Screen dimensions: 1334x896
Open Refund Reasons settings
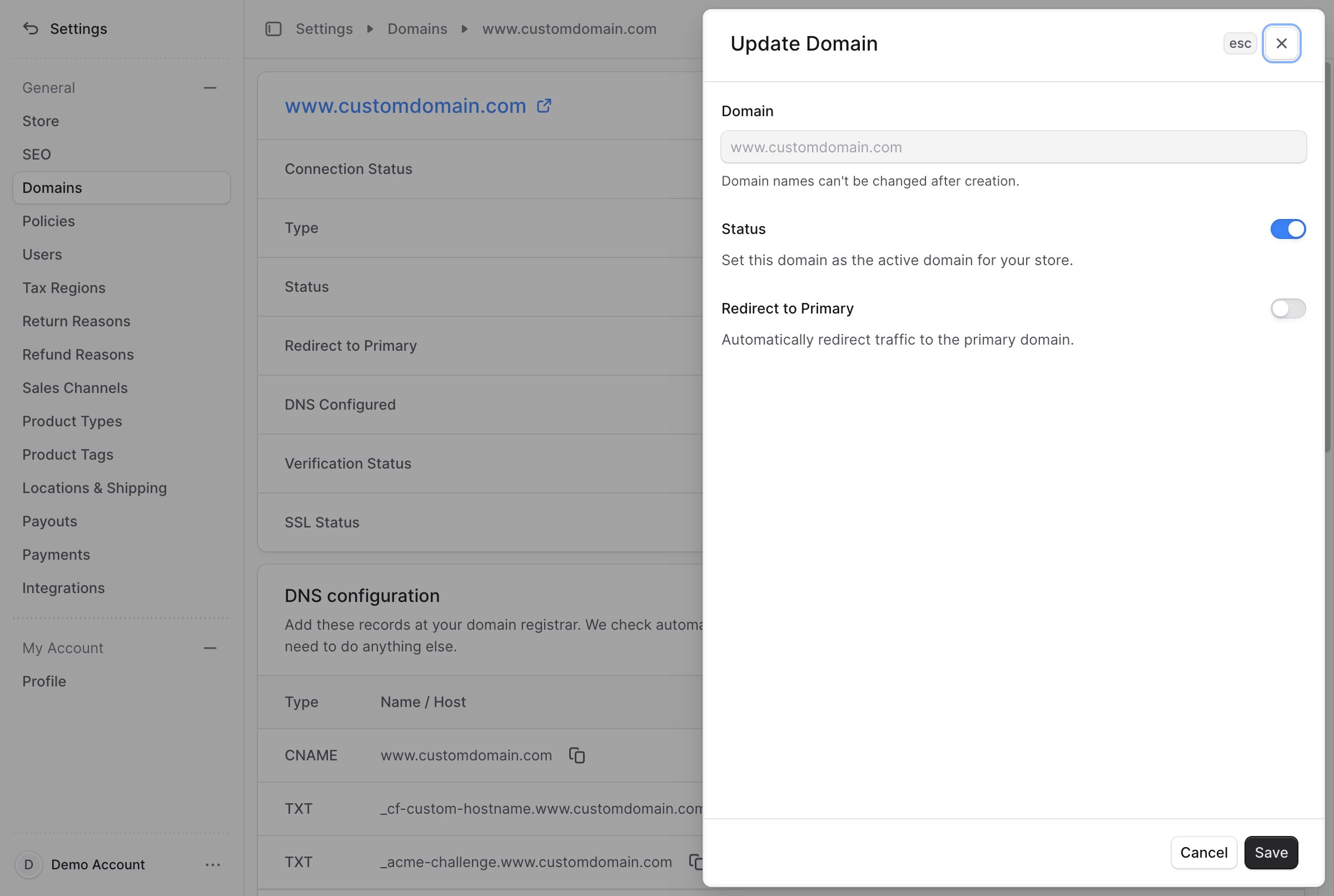click(122, 354)
